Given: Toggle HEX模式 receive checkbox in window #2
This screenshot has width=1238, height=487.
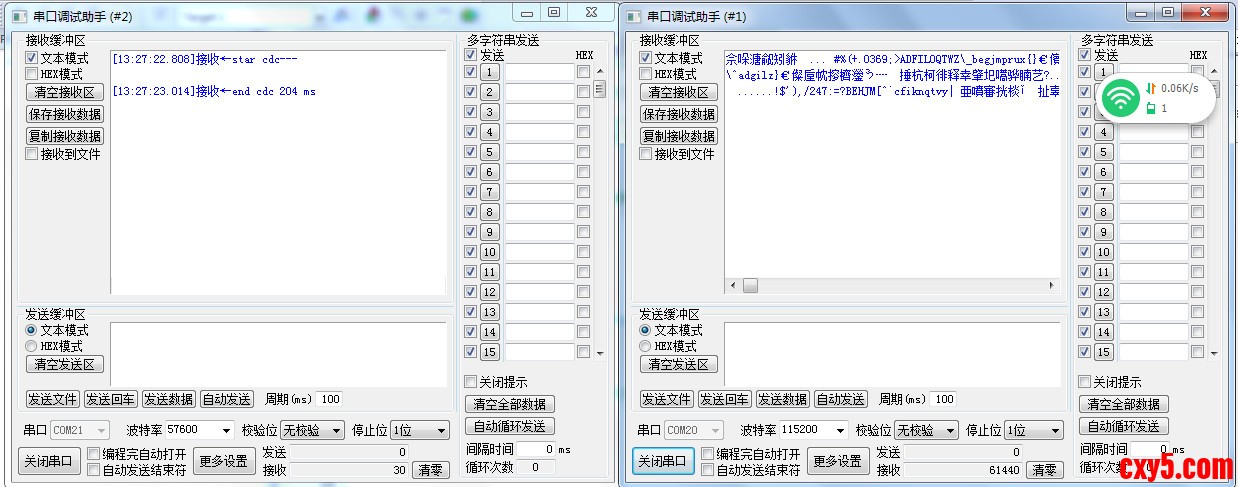Looking at the screenshot, I should (31, 74).
